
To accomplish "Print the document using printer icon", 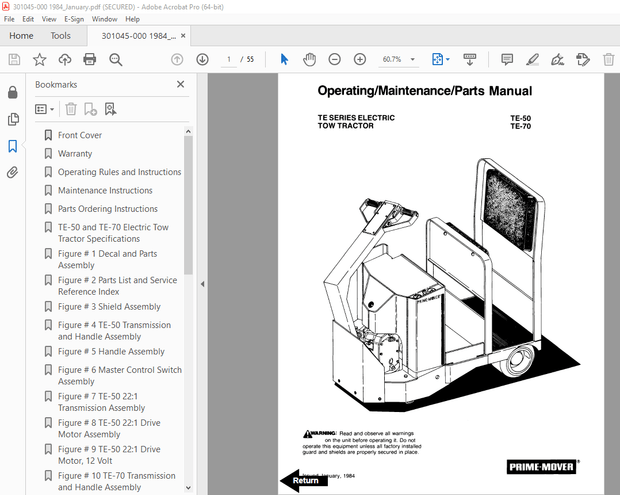I will (x=90, y=60).
